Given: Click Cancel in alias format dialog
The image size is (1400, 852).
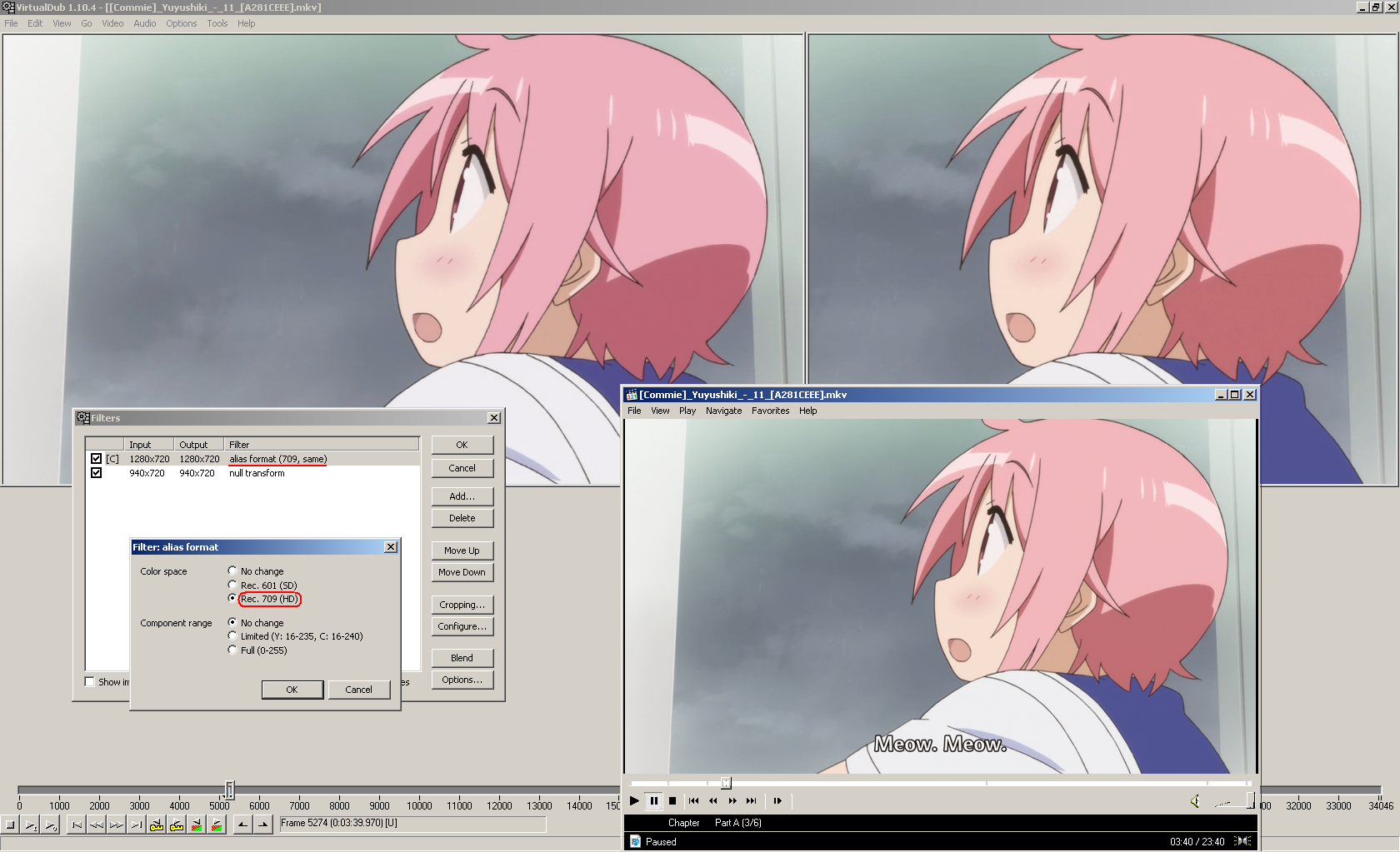Looking at the screenshot, I should click(x=359, y=690).
